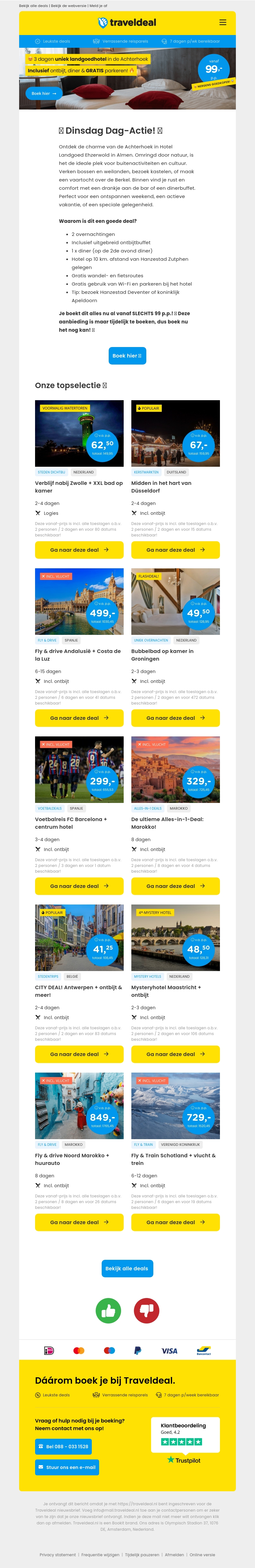The width and height of the screenshot is (255, 1568).
Task: Click the VISA payment icon
Action: (x=169, y=1350)
